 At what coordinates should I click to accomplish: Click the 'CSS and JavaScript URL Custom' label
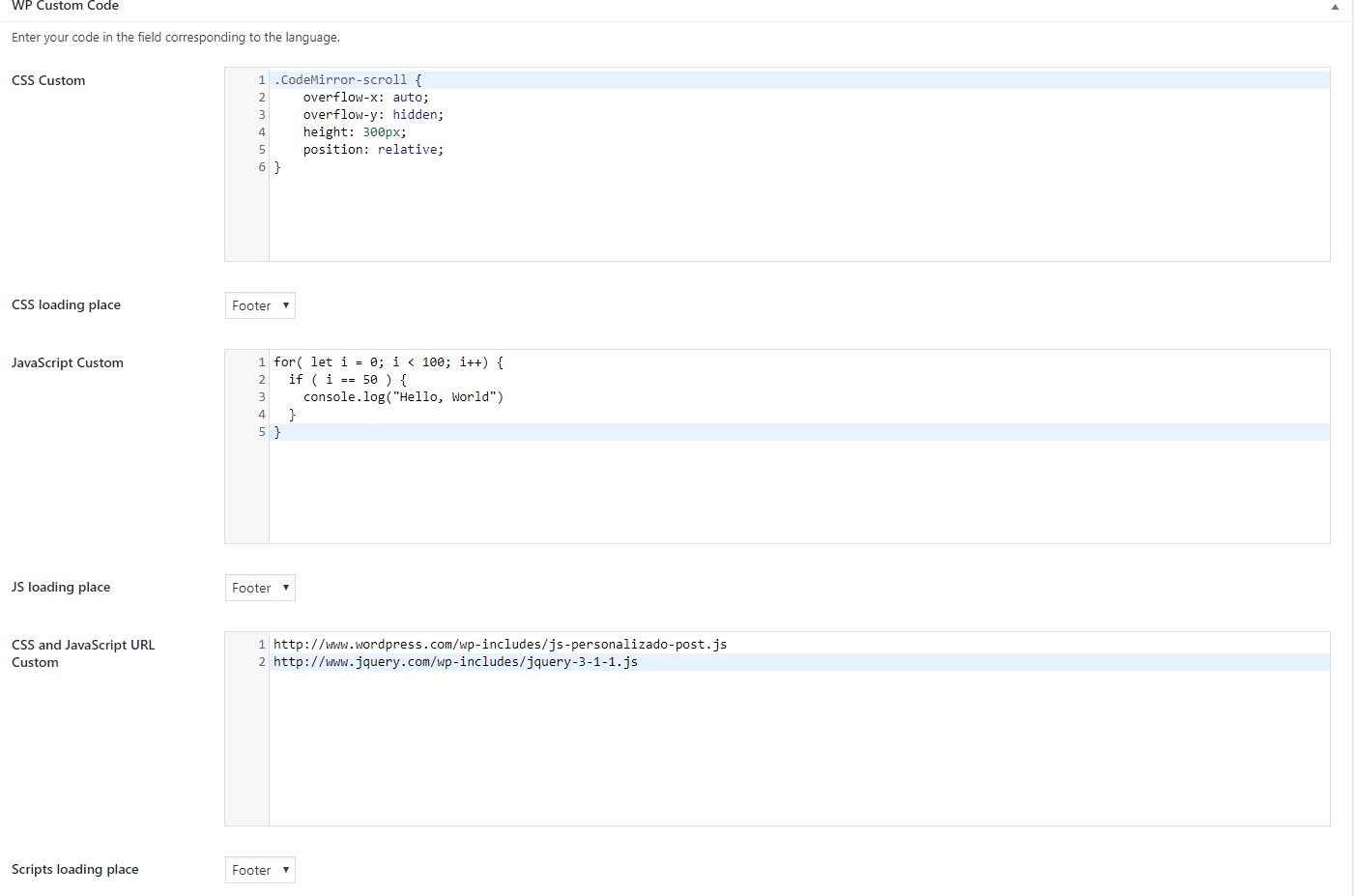83,653
